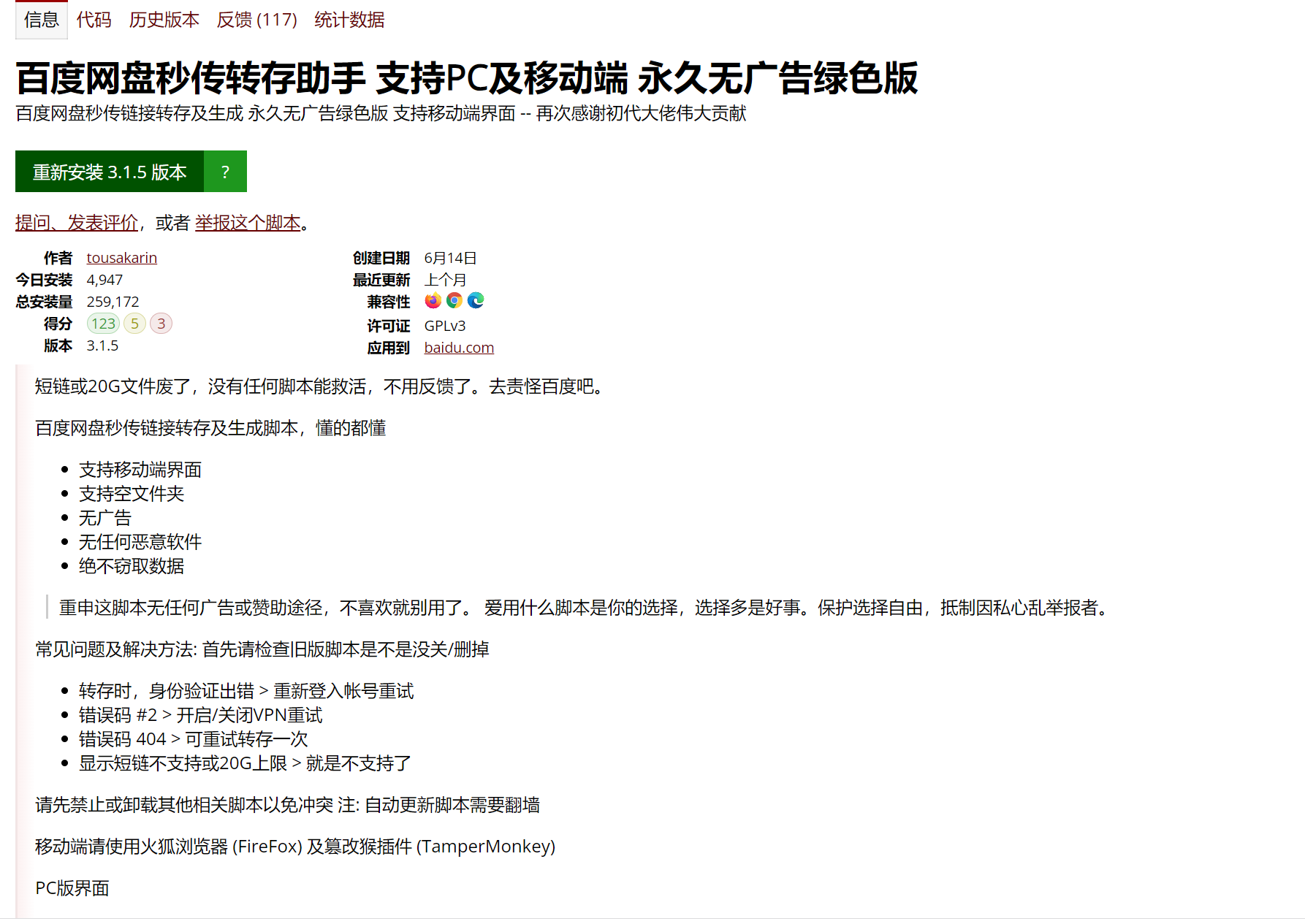Click today's installs value 4,947

point(104,280)
